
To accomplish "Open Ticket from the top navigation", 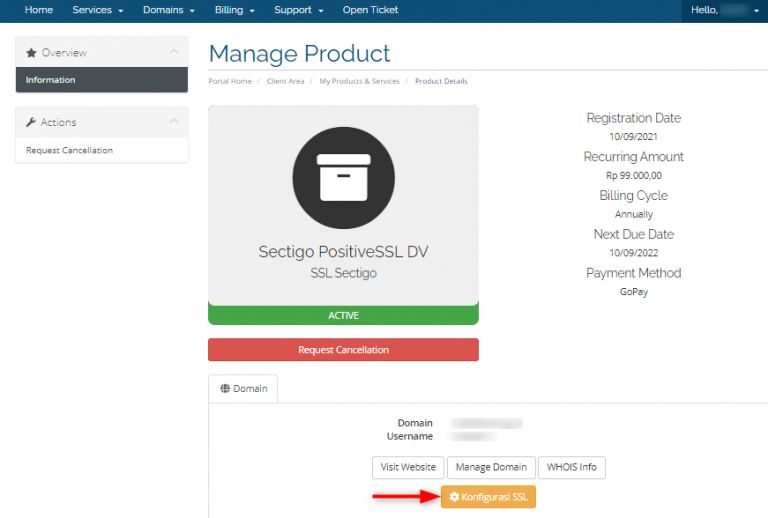I will click(370, 10).
